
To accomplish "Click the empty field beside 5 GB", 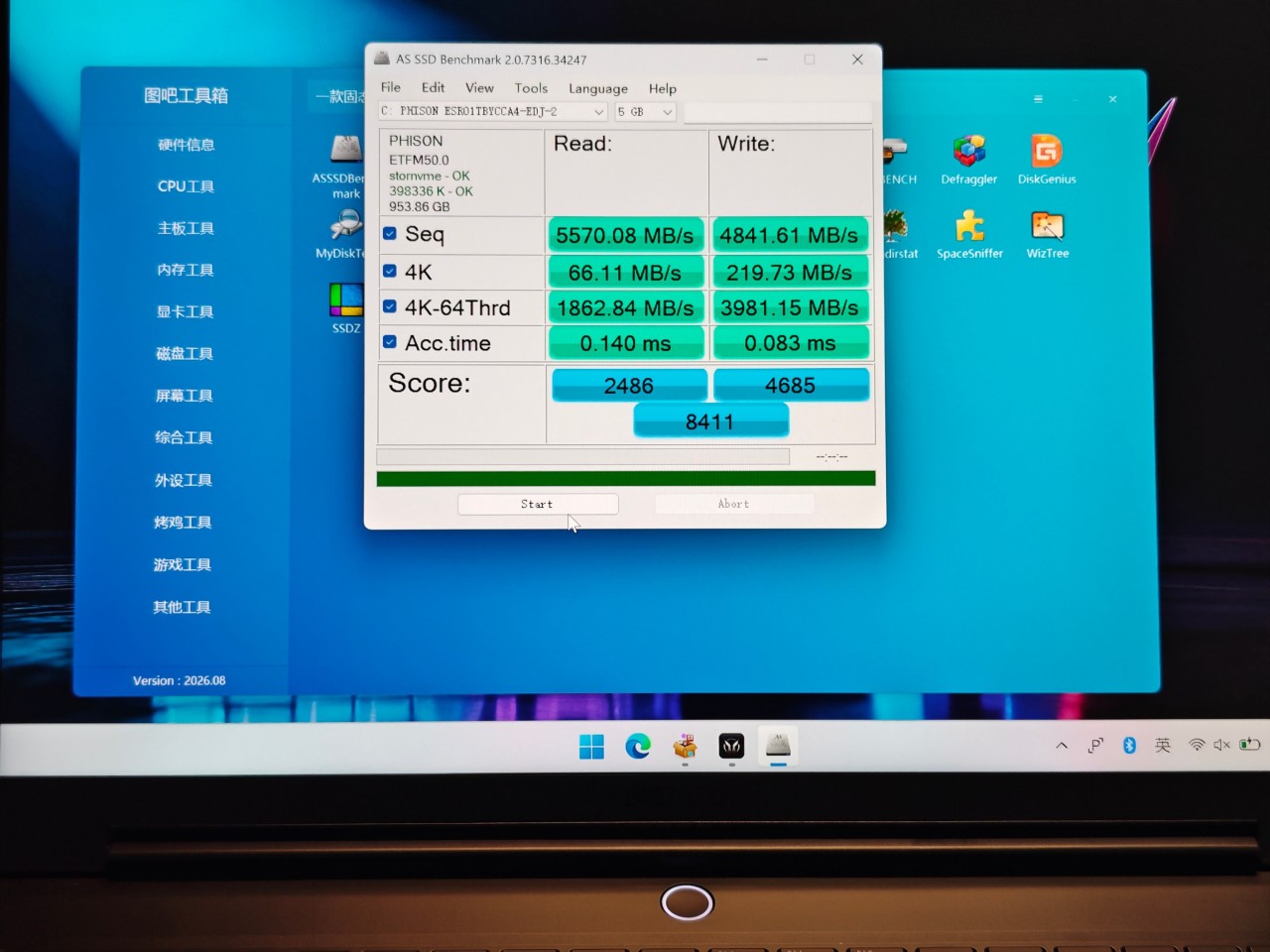I will [778, 112].
